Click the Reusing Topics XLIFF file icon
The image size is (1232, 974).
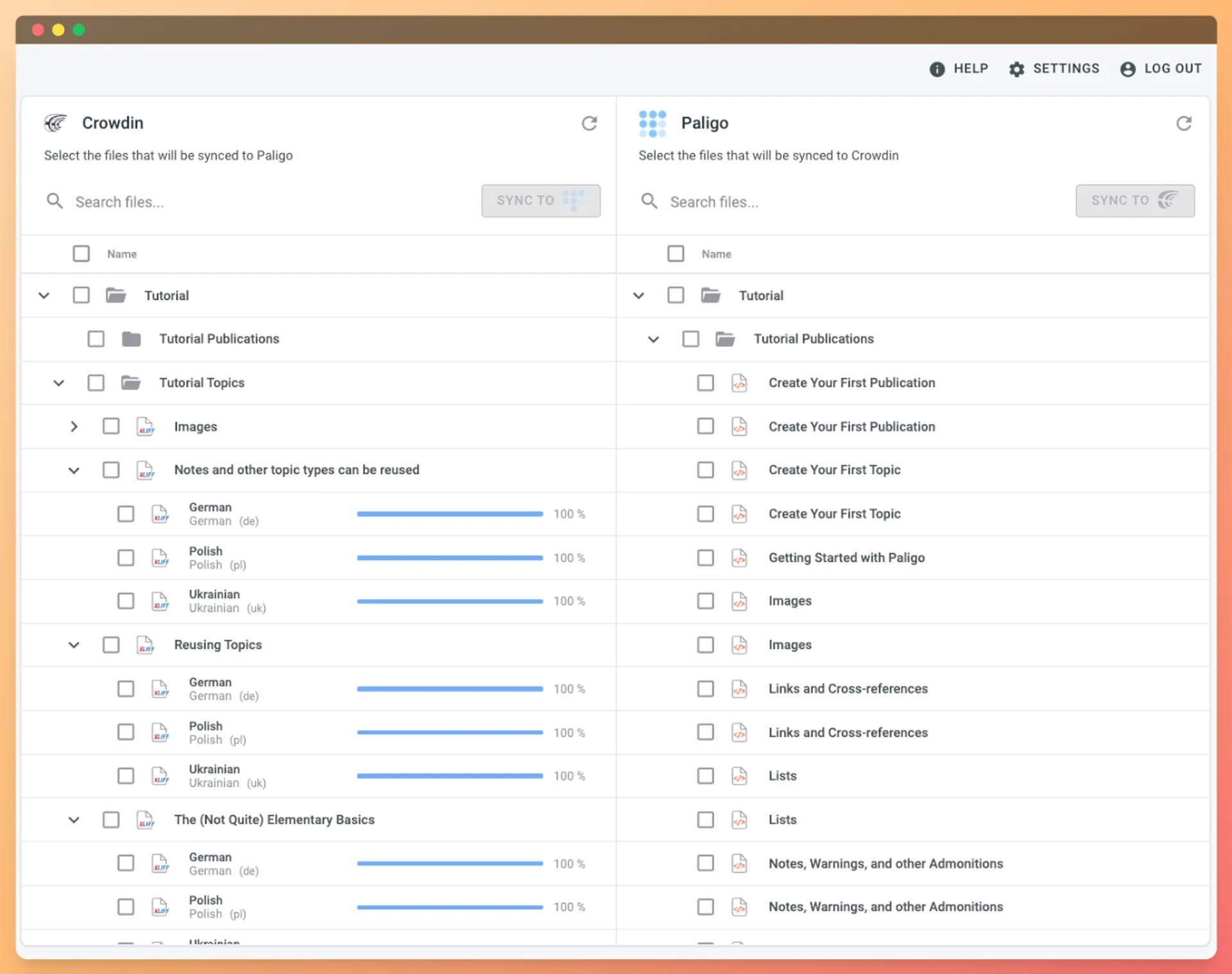[146, 645]
